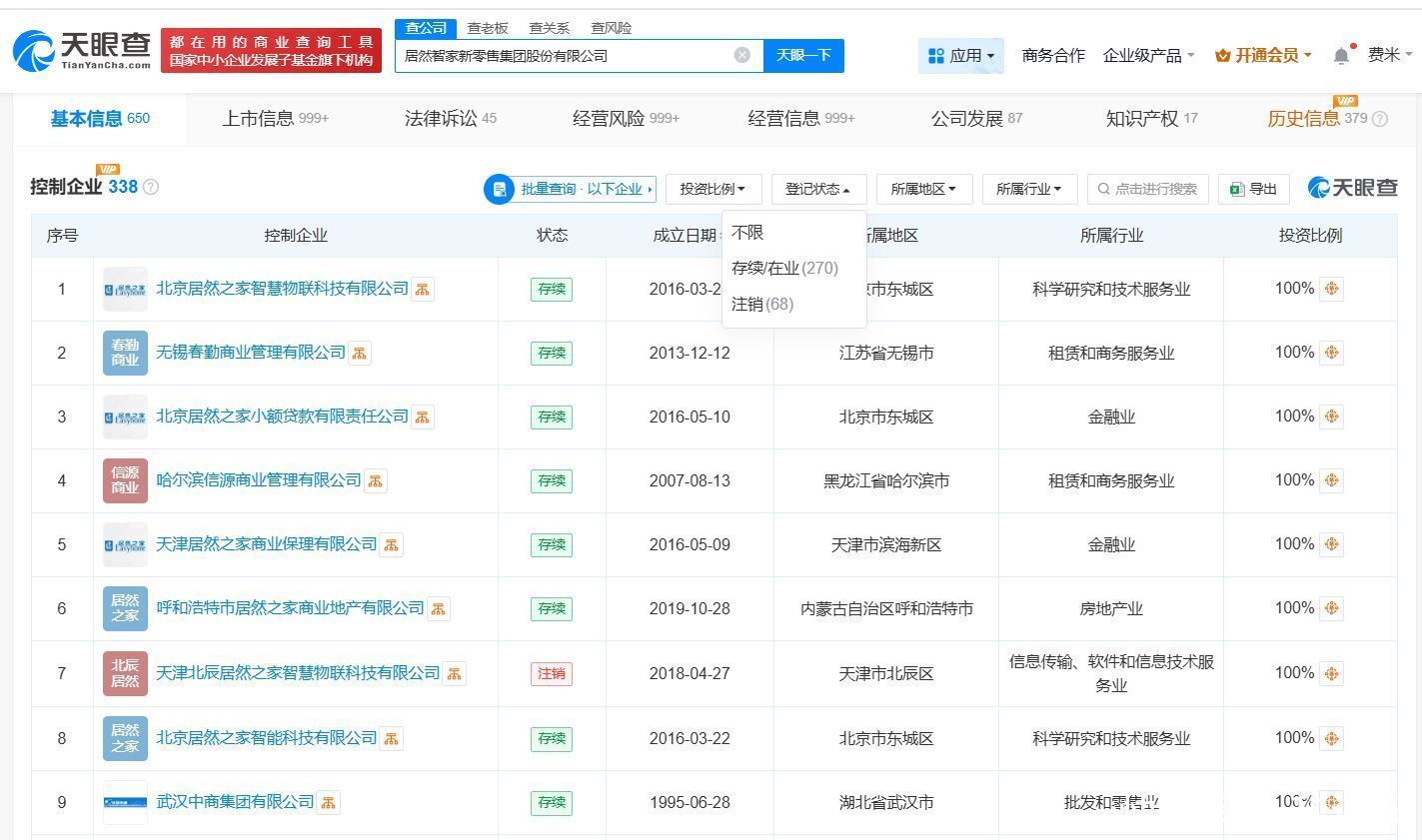Choose 注销 (68) status filter
Viewport: 1422px width, 840px height.
[x=762, y=304]
